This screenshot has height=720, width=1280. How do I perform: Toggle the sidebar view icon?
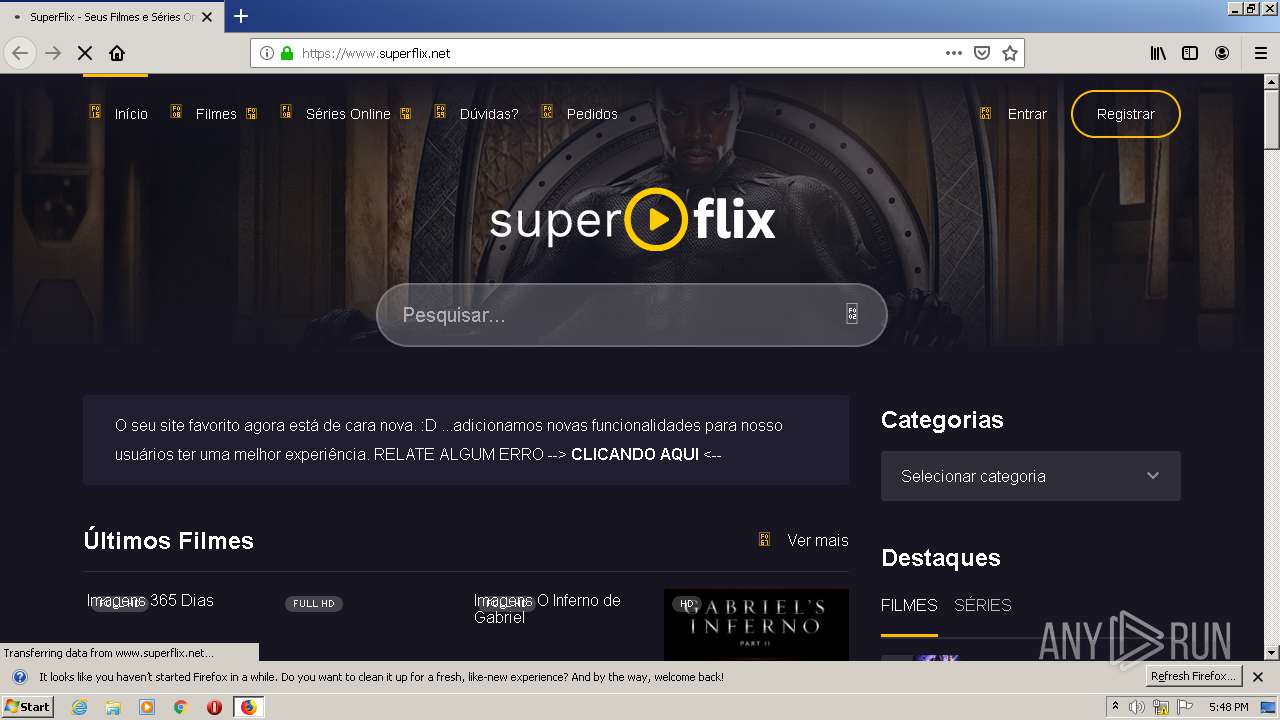coord(1190,53)
